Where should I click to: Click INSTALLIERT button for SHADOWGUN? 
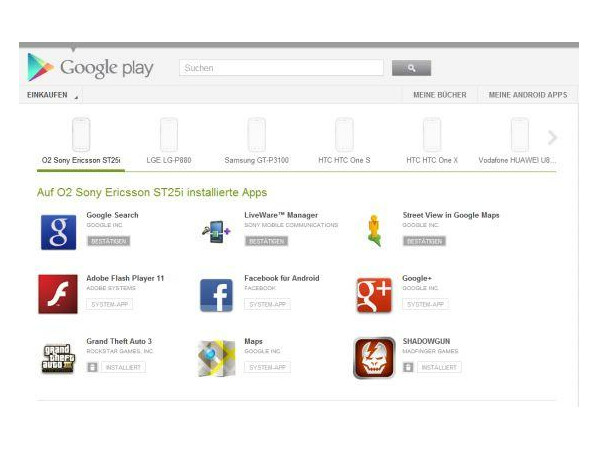[439, 367]
